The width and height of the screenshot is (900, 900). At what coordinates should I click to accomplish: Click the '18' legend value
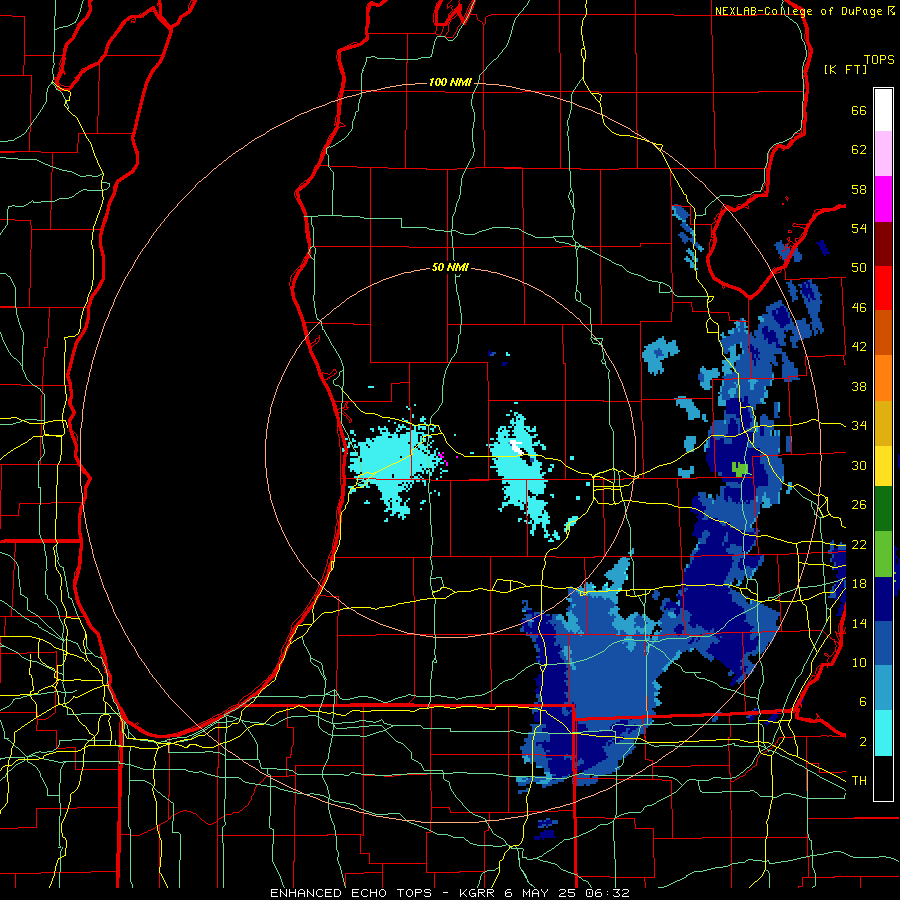[859, 584]
